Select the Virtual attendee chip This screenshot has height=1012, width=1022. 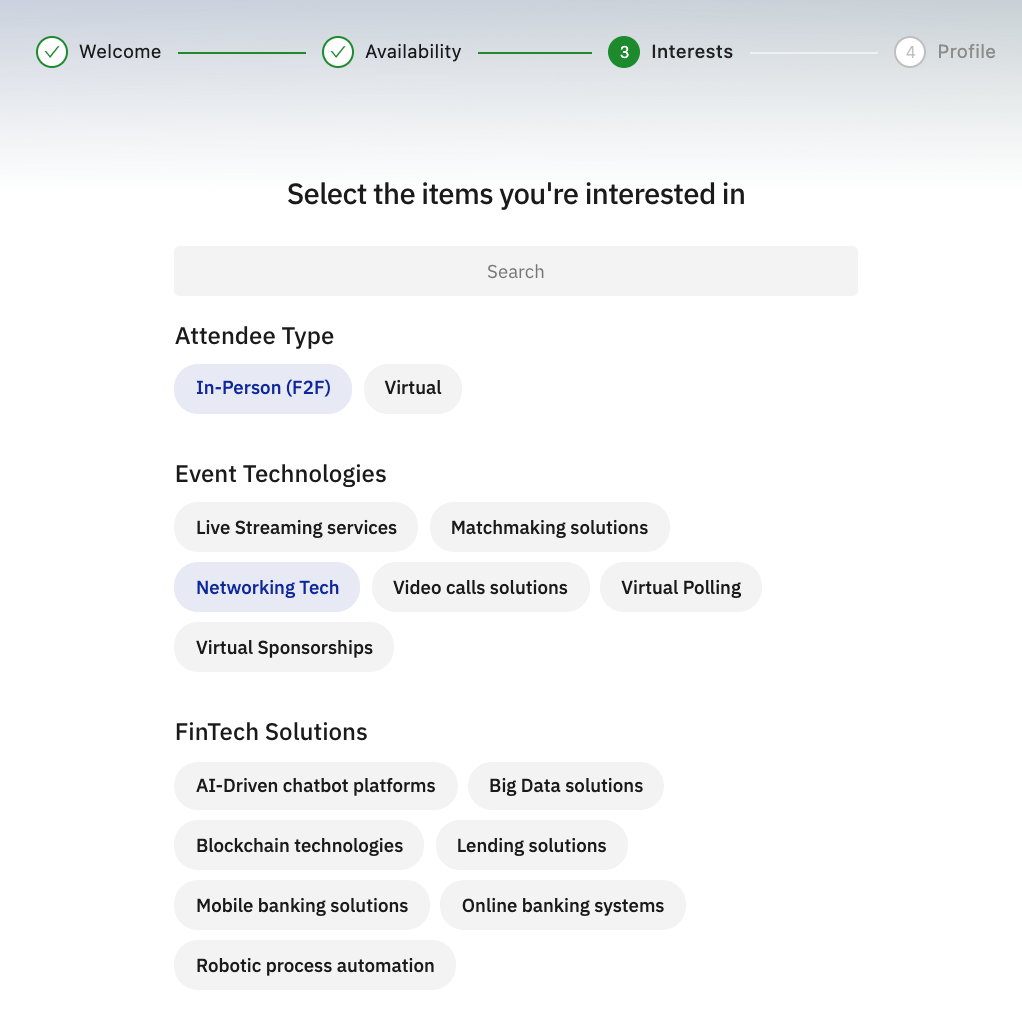pyautogui.click(x=413, y=388)
